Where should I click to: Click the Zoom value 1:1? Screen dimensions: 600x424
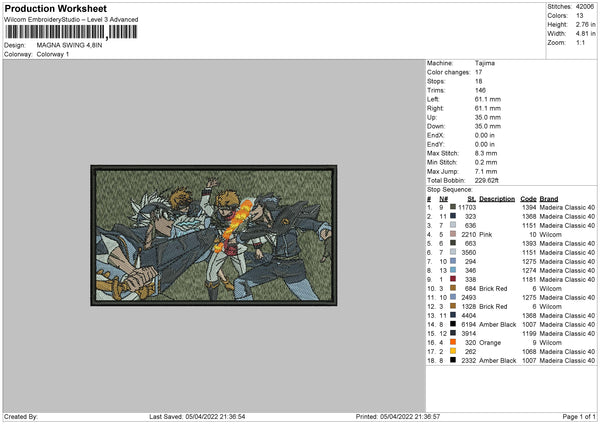tap(580, 42)
